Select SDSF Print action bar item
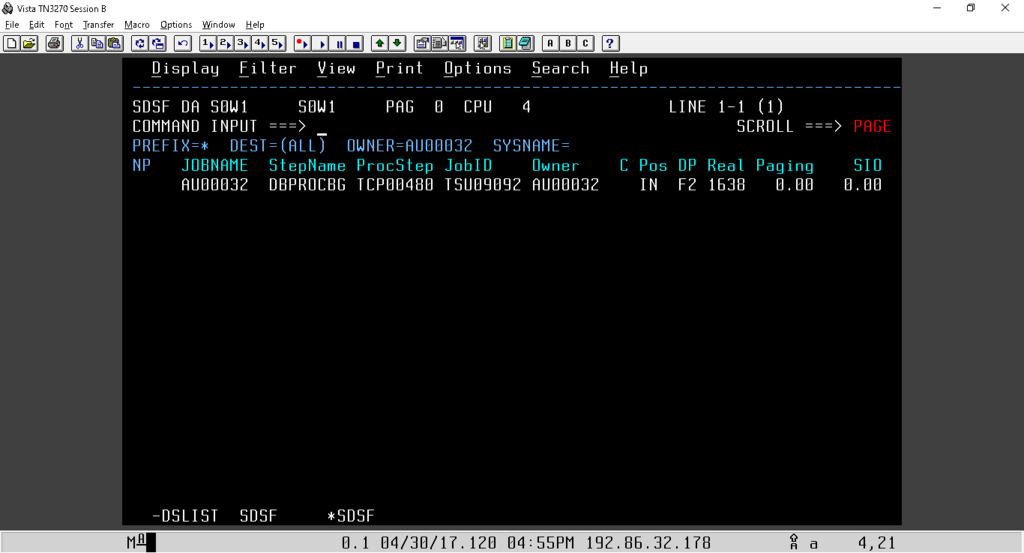Viewport: 1024px width, 553px height. tap(400, 69)
